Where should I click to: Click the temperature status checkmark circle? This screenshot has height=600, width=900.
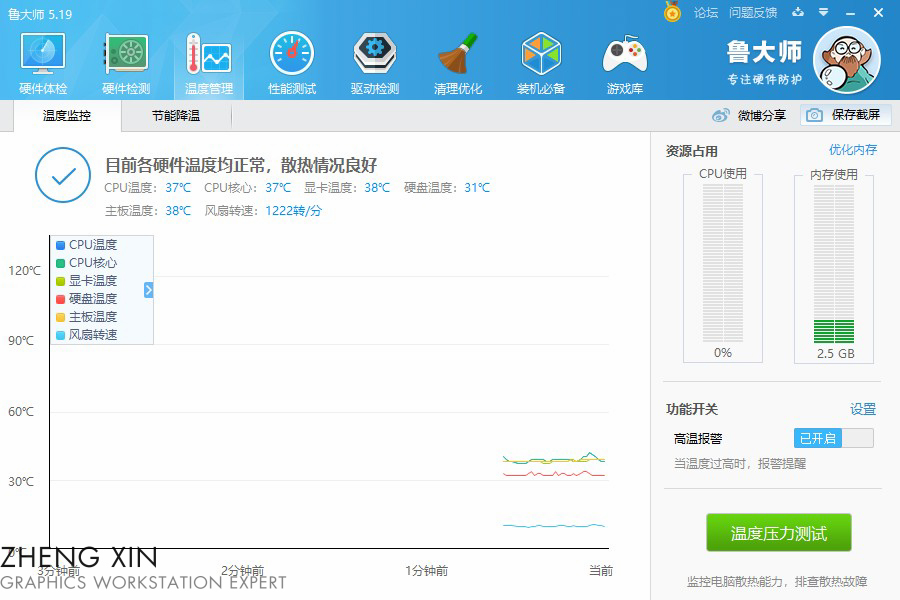tap(63, 175)
